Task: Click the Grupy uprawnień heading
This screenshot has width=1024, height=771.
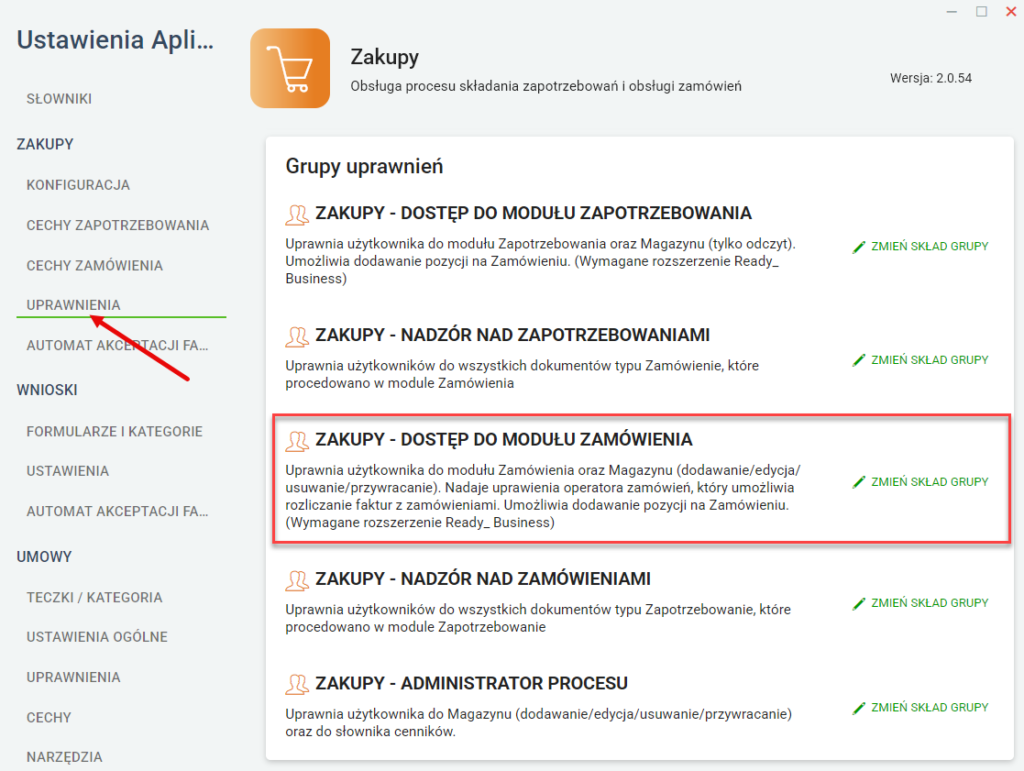Action: click(364, 166)
